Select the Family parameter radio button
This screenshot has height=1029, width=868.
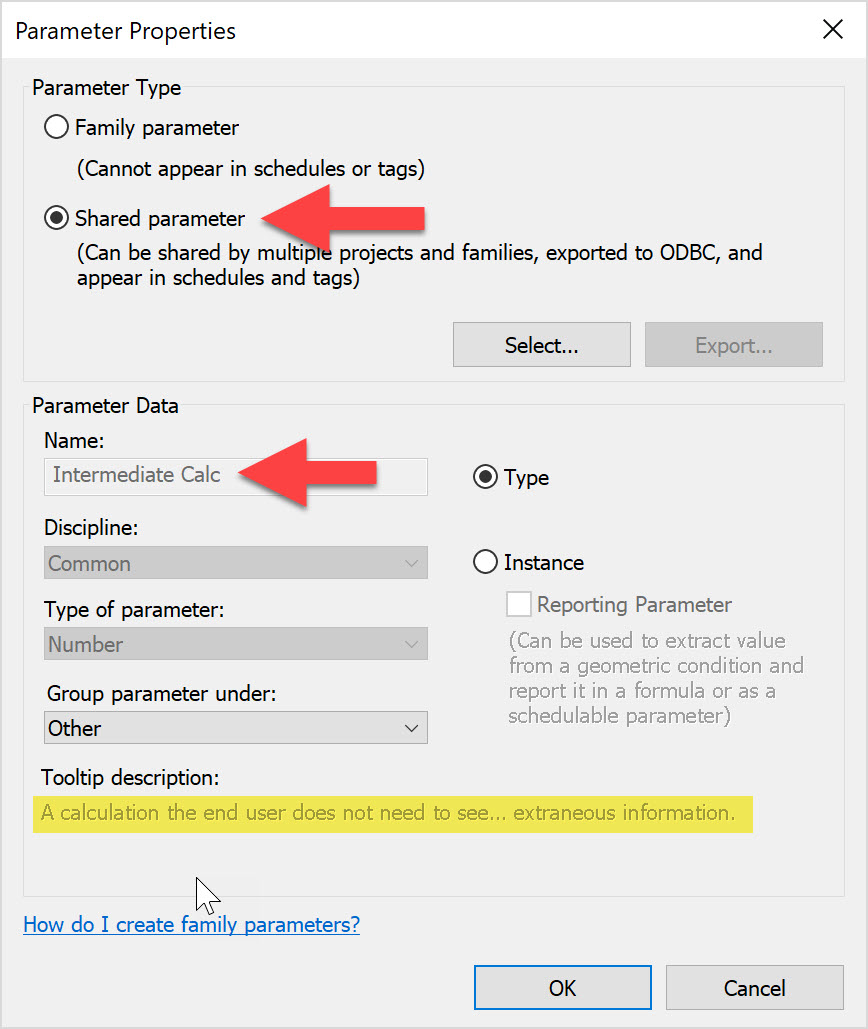click(56, 127)
